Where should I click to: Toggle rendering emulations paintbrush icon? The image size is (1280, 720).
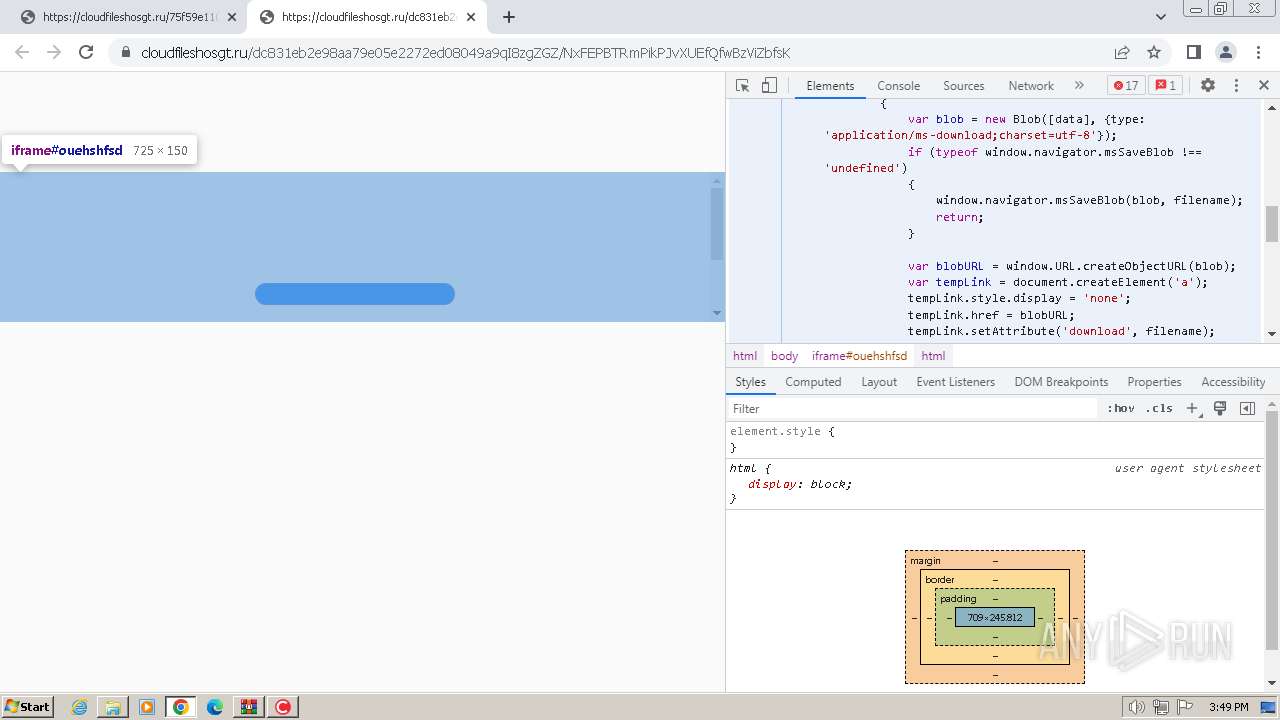tap(1220, 409)
